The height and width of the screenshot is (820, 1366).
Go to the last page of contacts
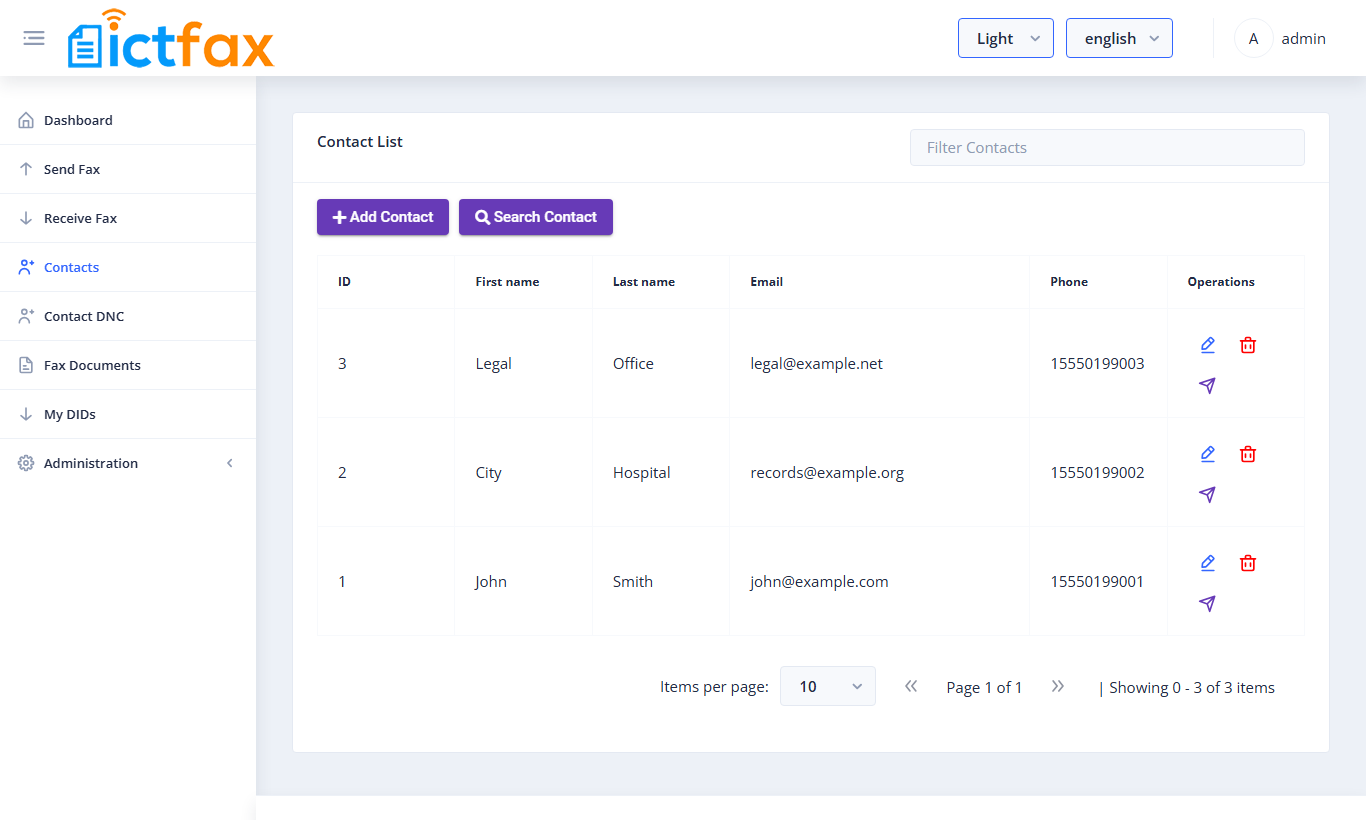(1058, 686)
